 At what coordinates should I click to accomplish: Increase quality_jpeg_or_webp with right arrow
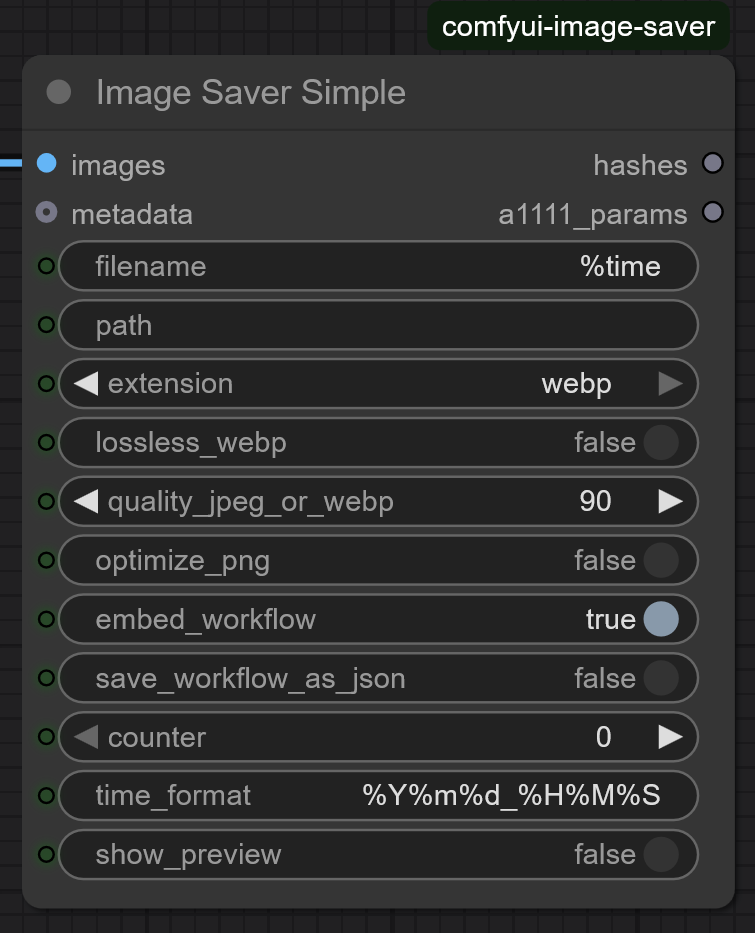(x=670, y=502)
